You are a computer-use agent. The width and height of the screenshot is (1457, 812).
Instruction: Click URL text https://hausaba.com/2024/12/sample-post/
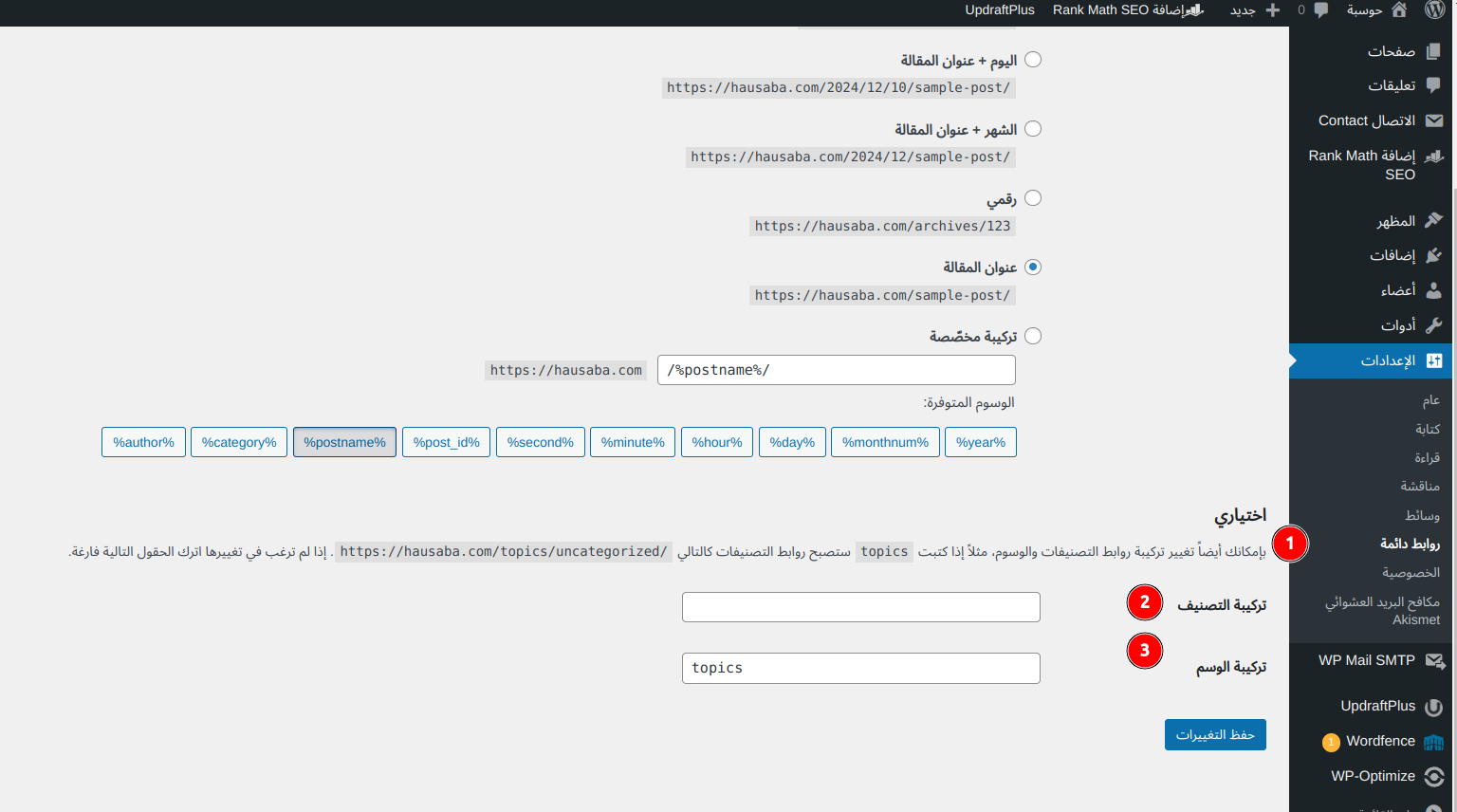click(851, 157)
